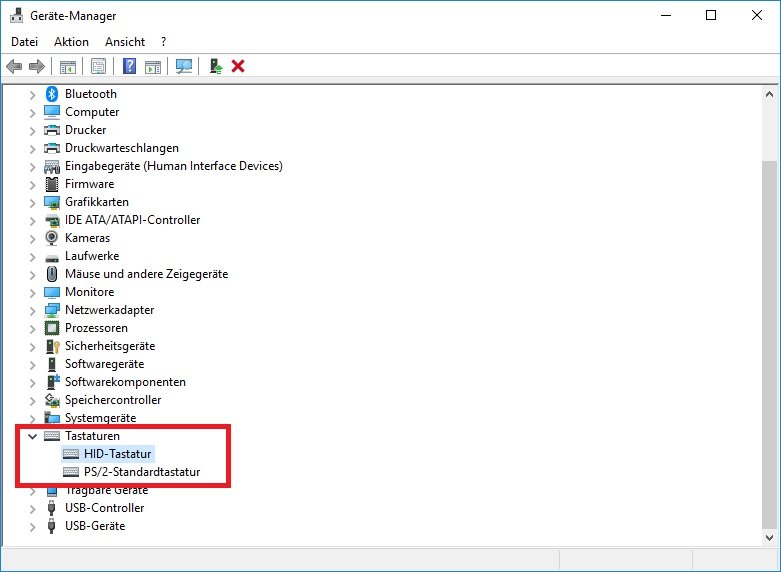Open Help with the blue question mark icon
The image size is (781, 572).
pos(130,66)
